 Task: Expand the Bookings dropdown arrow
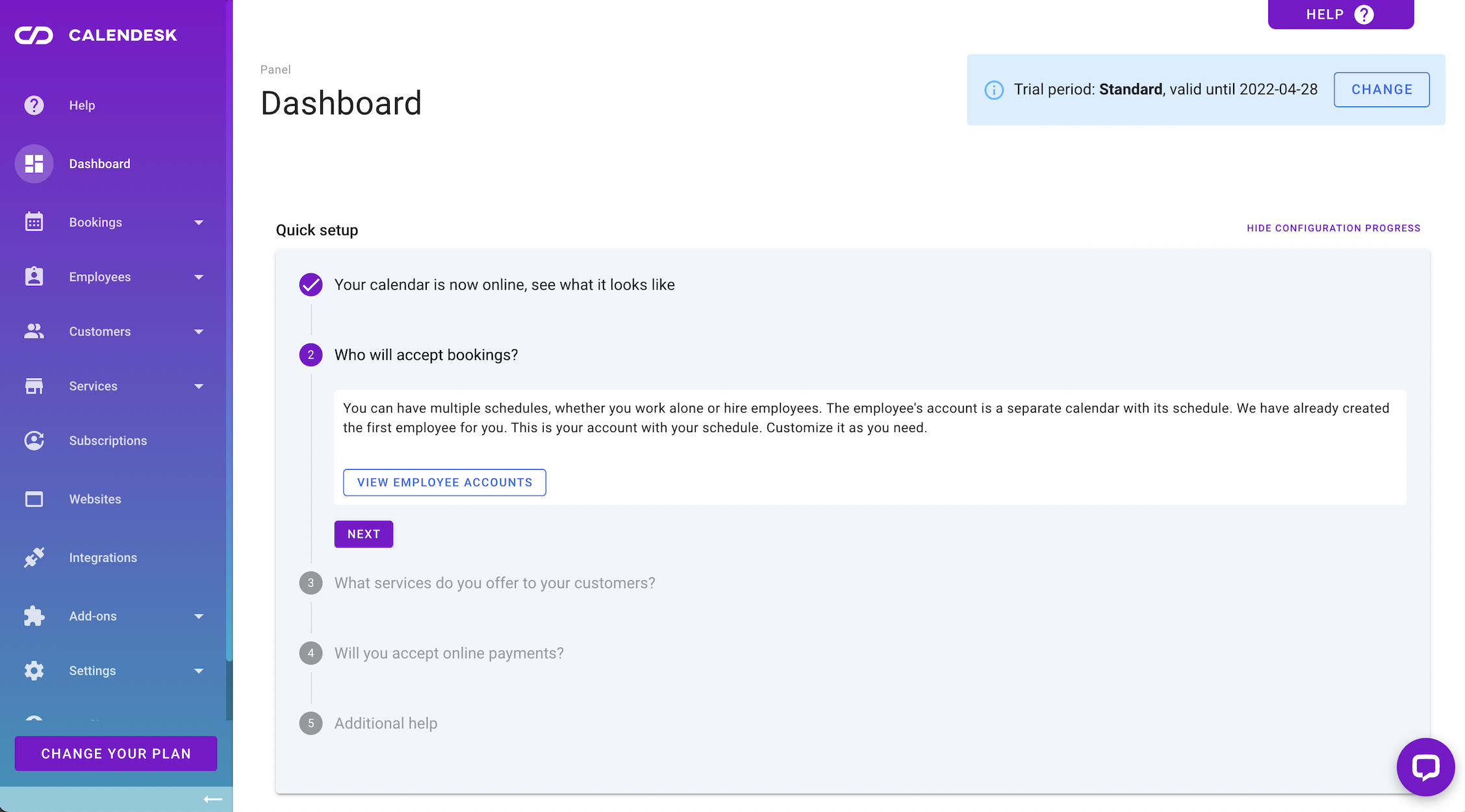click(199, 223)
